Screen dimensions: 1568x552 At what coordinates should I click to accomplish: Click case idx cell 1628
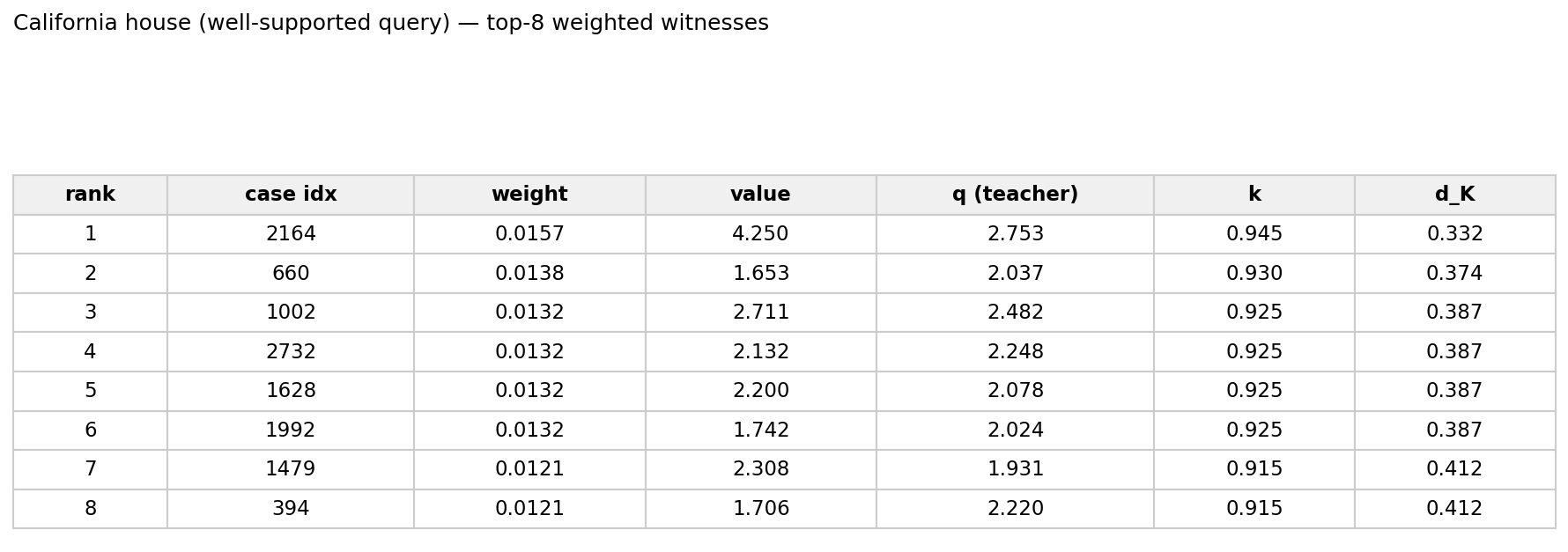(291, 391)
